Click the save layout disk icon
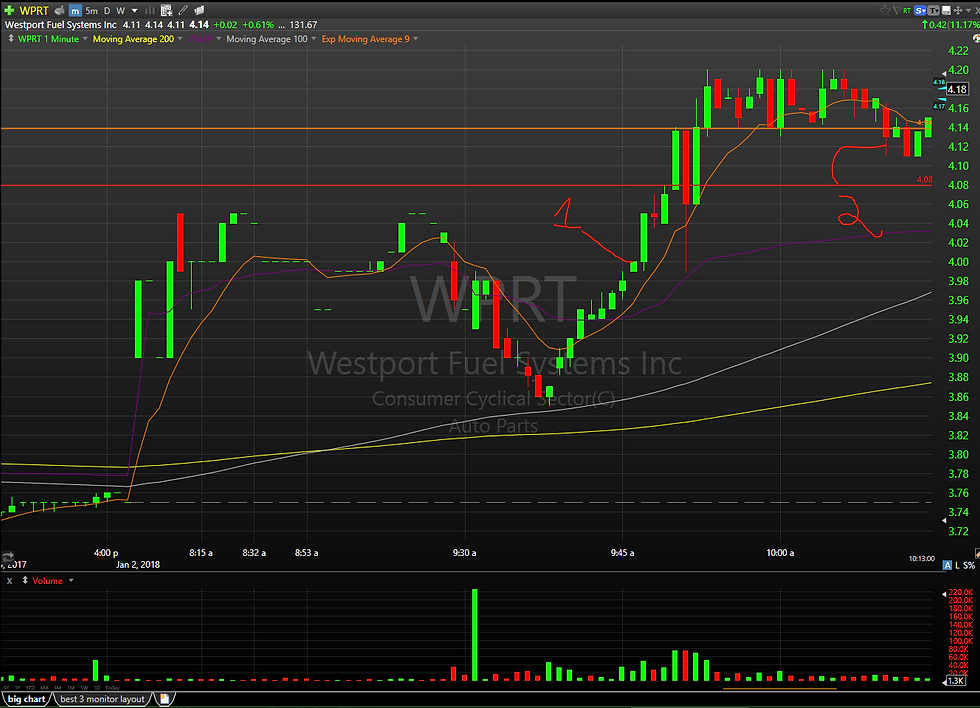Screen dimensions: 980x708 (946, 11)
